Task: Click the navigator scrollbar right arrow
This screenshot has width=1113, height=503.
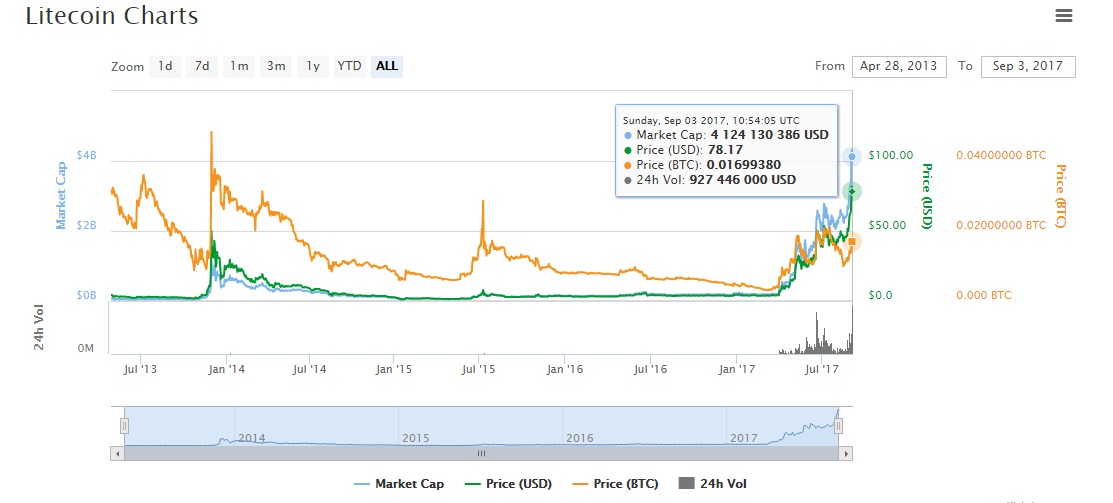Action: [x=847, y=453]
